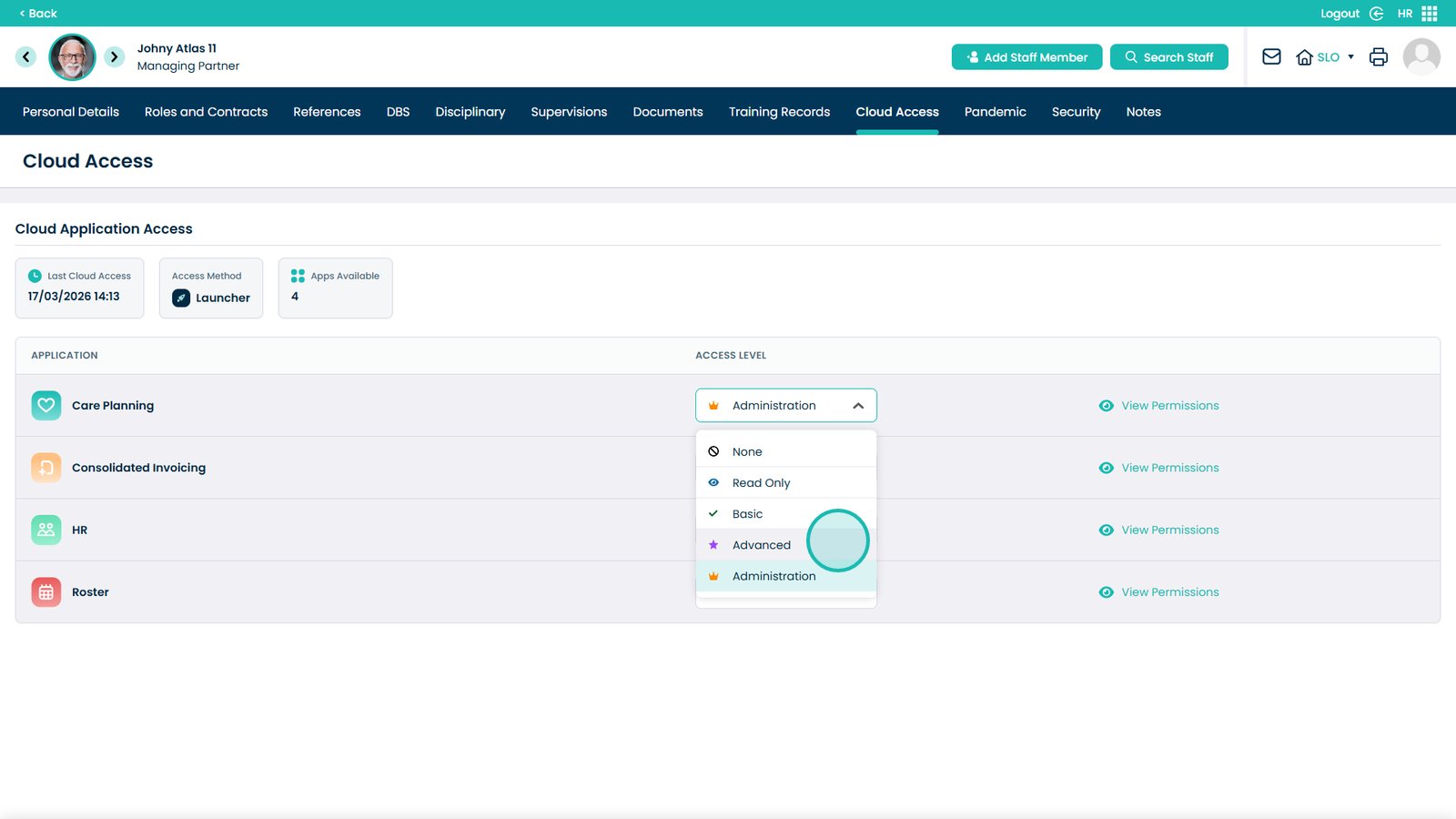Viewport: 1456px width, 819px height.
Task: Go to previous staff member arrow
Action: click(x=26, y=56)
